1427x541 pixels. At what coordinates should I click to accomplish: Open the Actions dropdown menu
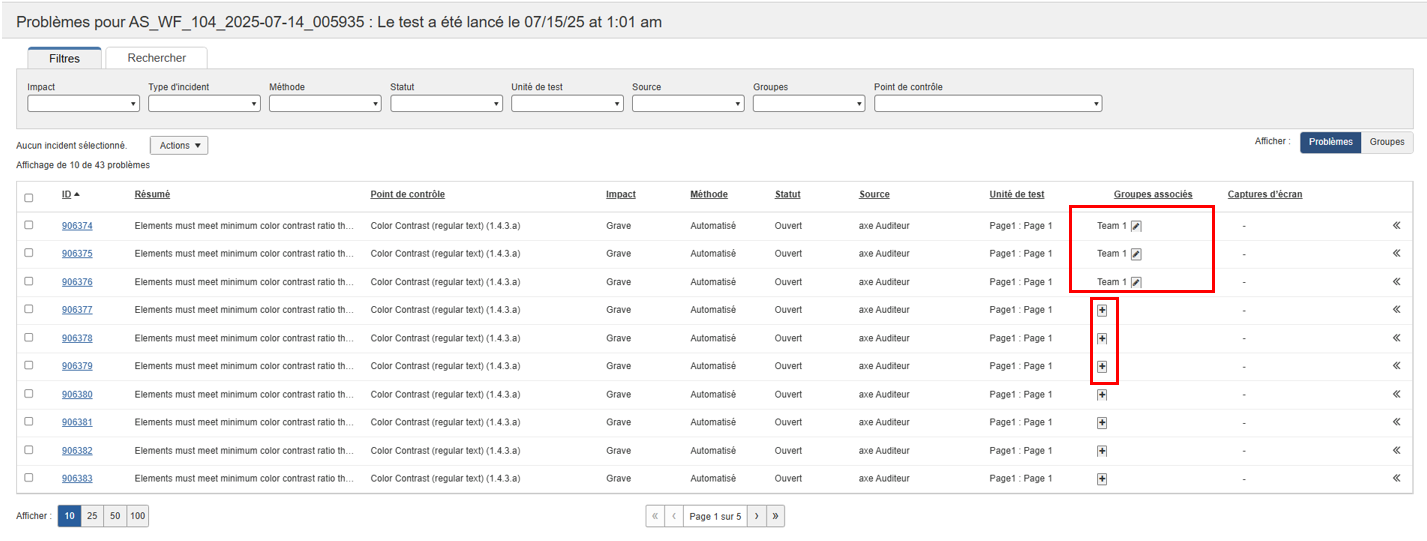click(179, 146)
